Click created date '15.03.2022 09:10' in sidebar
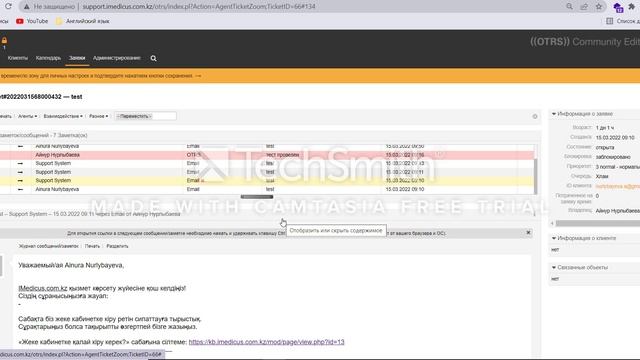The image size is (640, 360). tap(615, 138)
